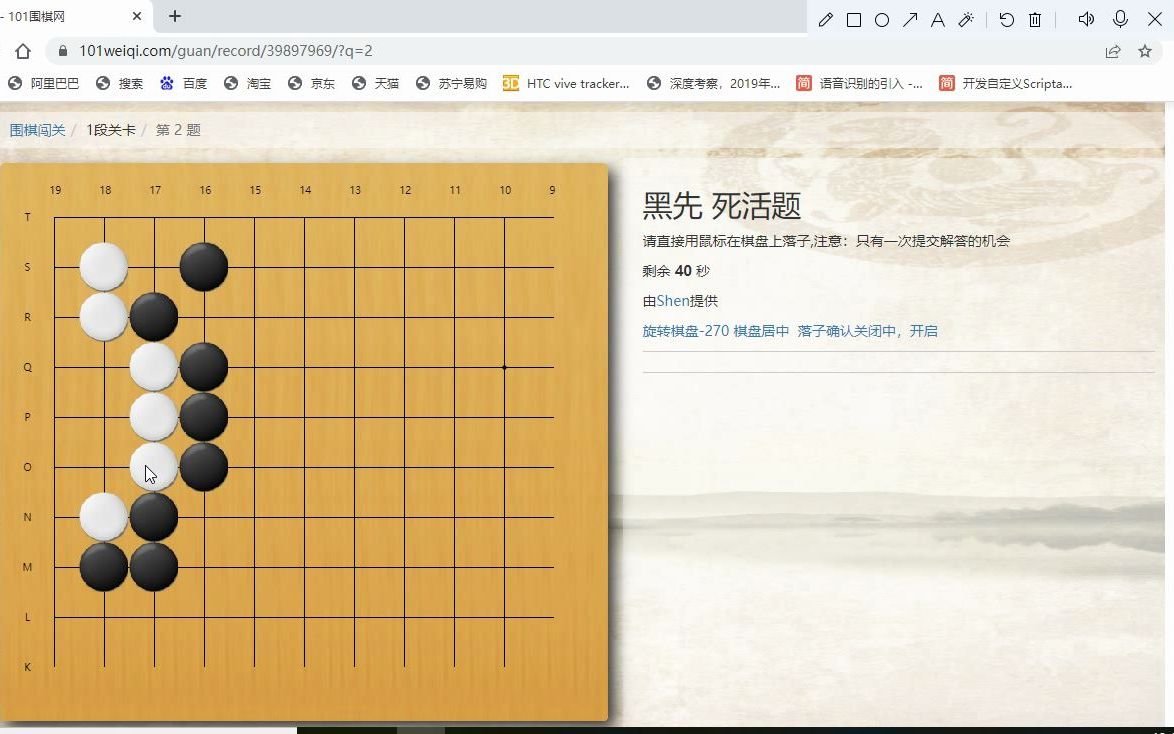Click the black stone at Q16
Screen dimensions: 1174x734
point(204,367)
